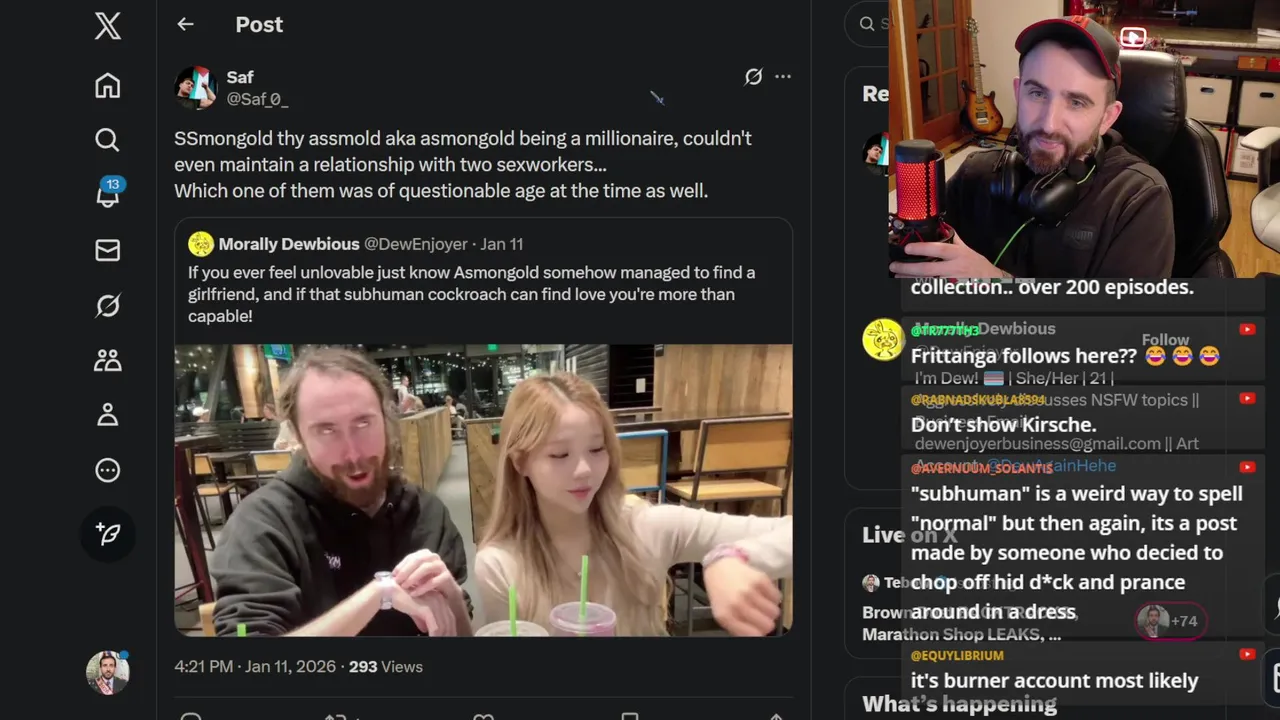Open the @Saf_0_ handle link
This screenshot has height=720, width=1280.
257,99
